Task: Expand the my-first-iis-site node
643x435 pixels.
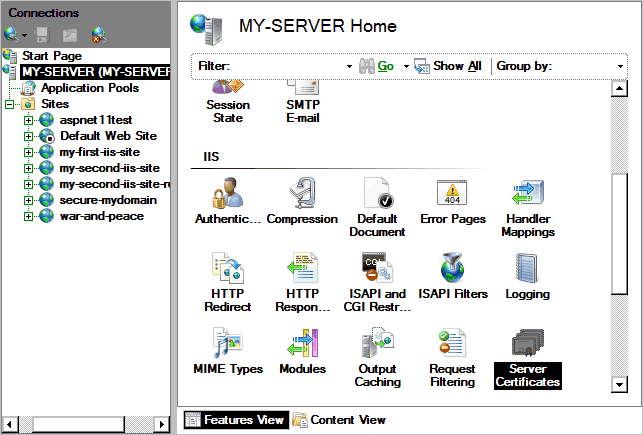Action: [x=28, y=152]
